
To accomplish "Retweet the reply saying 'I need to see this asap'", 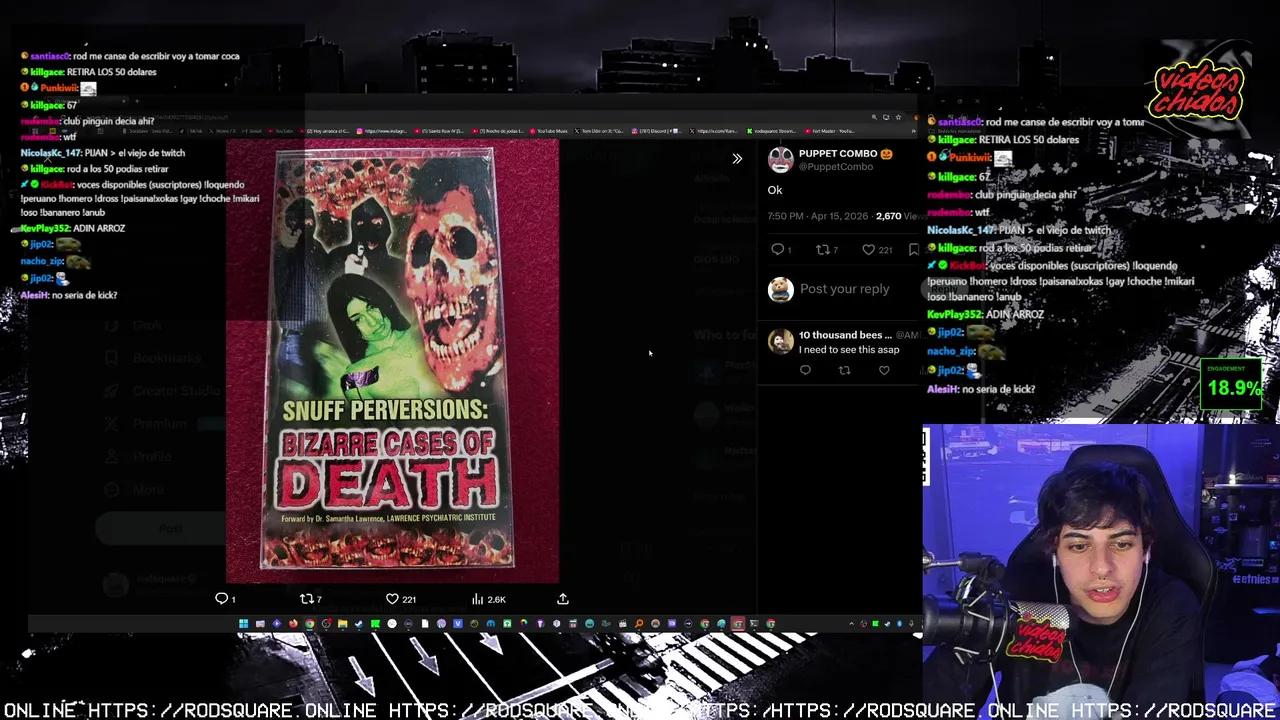I will 844,370.
